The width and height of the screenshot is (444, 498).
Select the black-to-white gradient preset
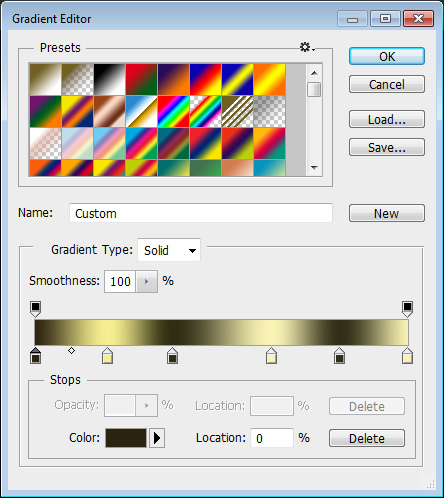109,79
